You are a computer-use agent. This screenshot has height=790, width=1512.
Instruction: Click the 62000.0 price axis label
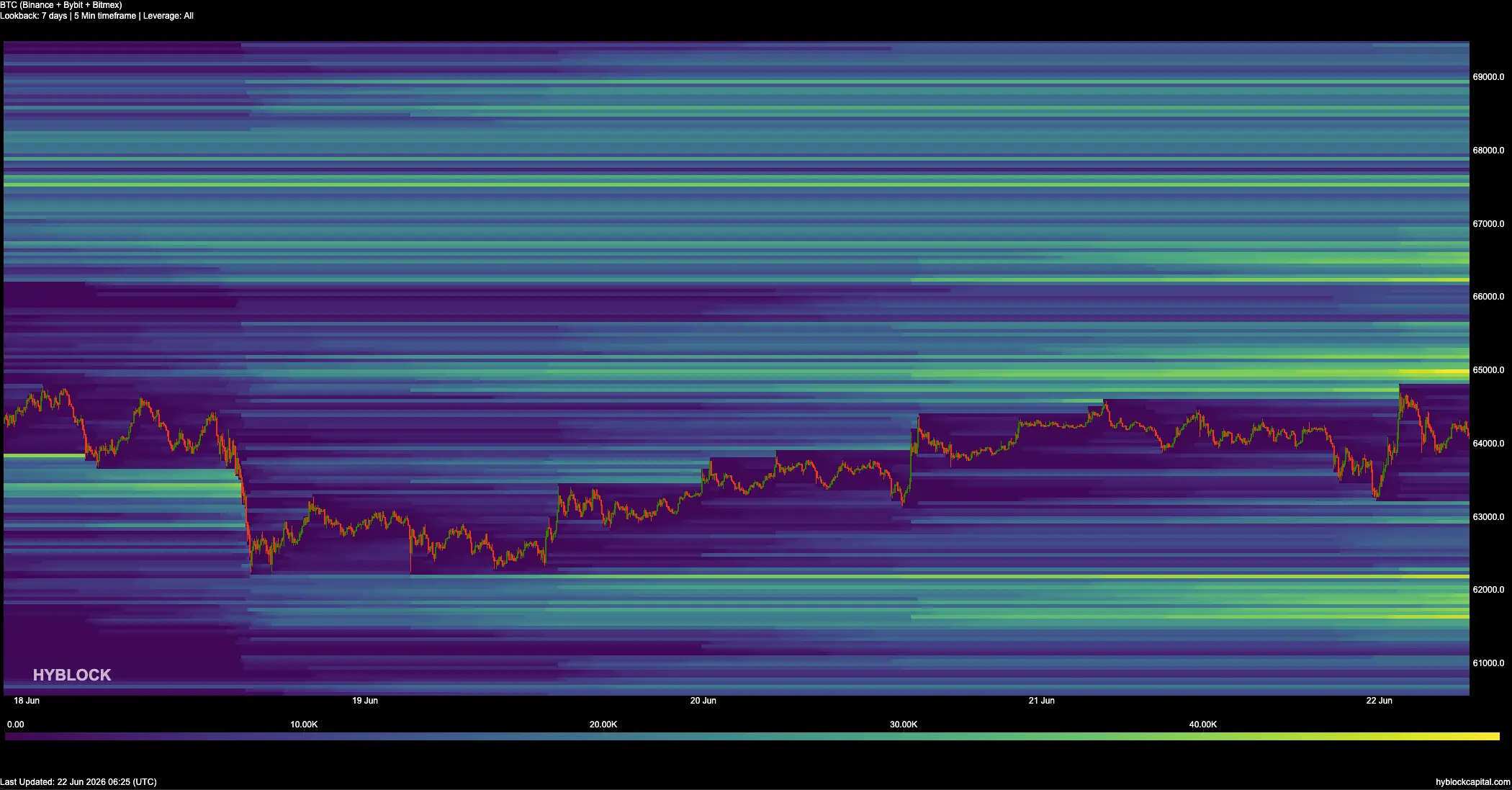[1488, 590]
